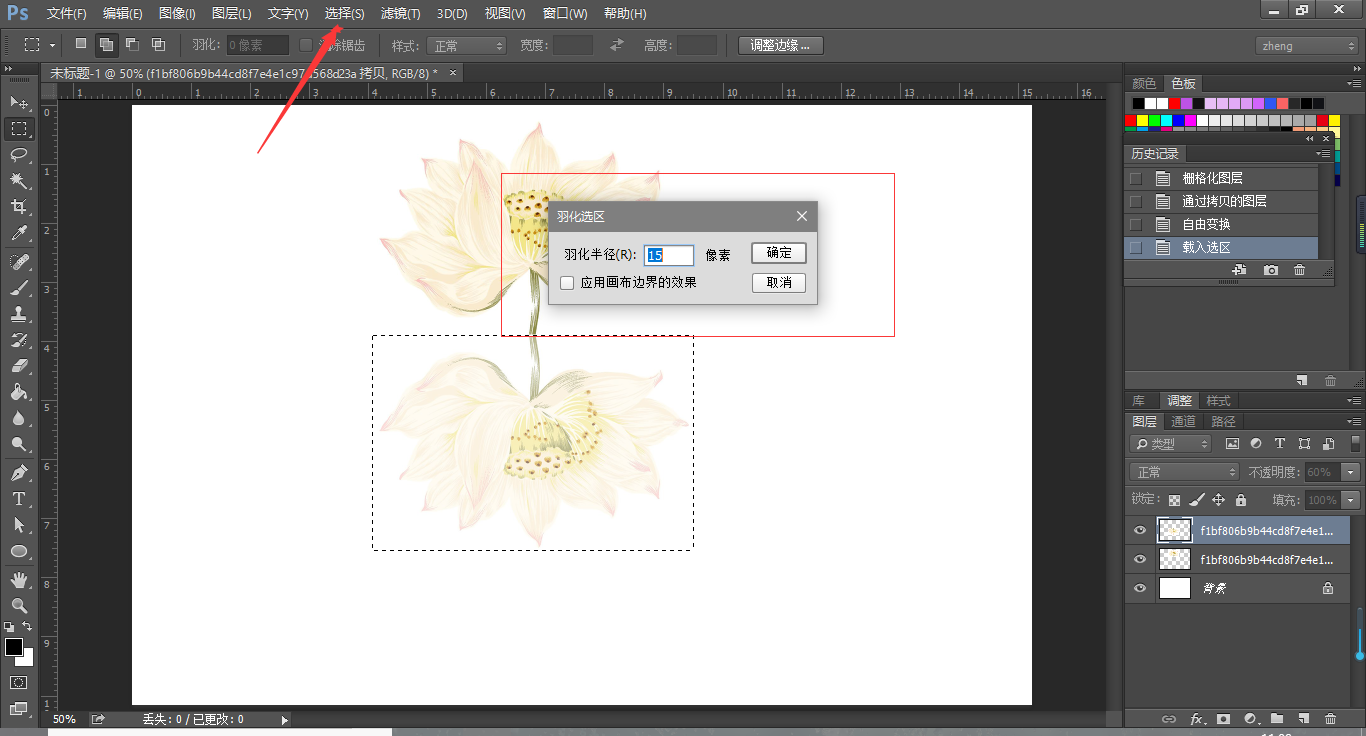Click 确定 in the feather dialog
This screenshot has height=736, width=1366.
(779, 253)
